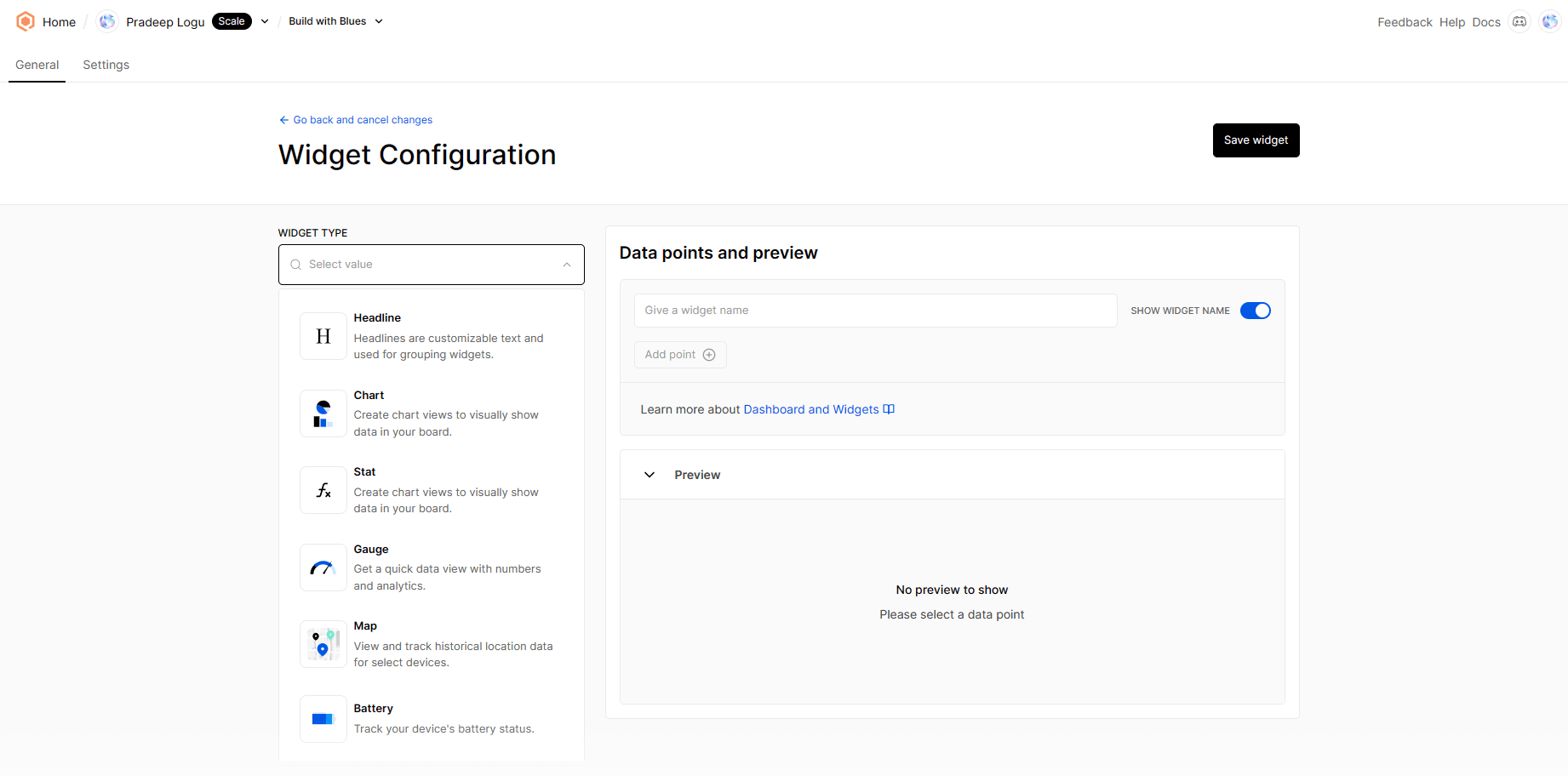Collapse the Preview section chevron
Screen dimensions: 1568x776
(x=650, y=475)
